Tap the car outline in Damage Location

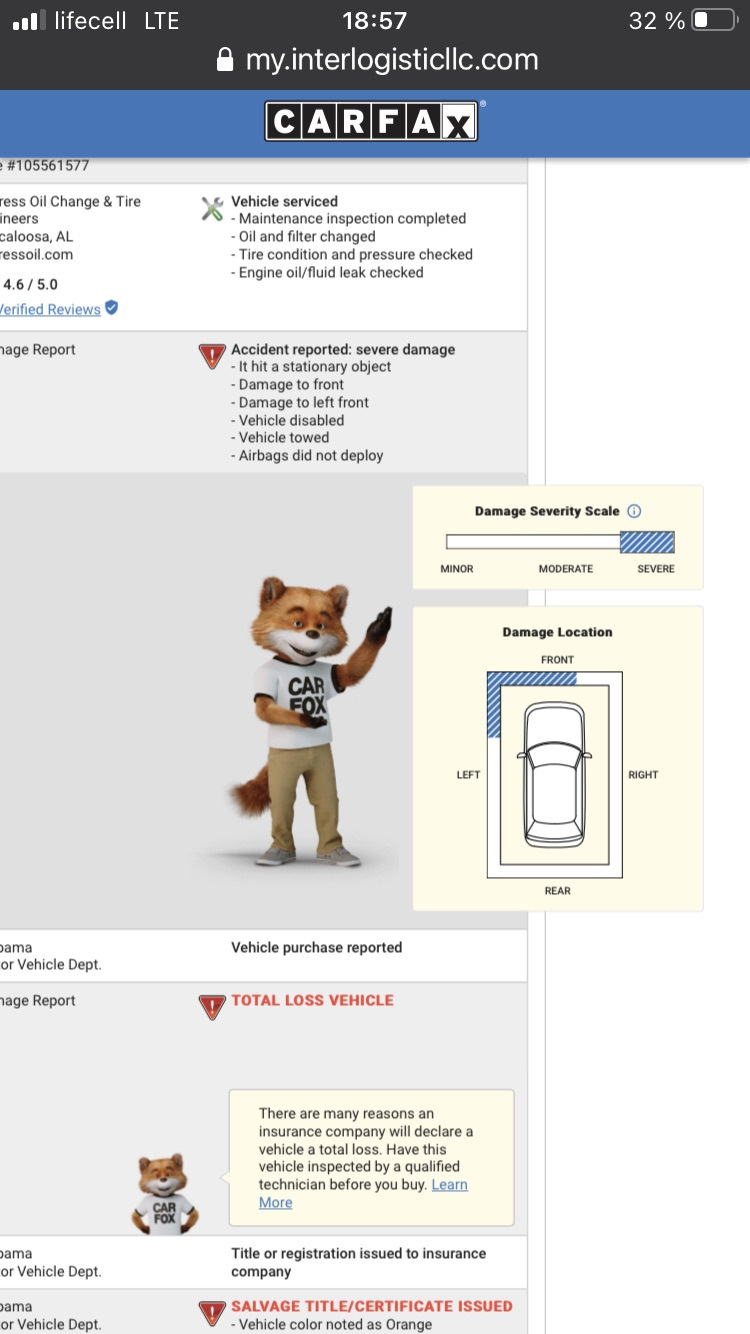[556, 773]
